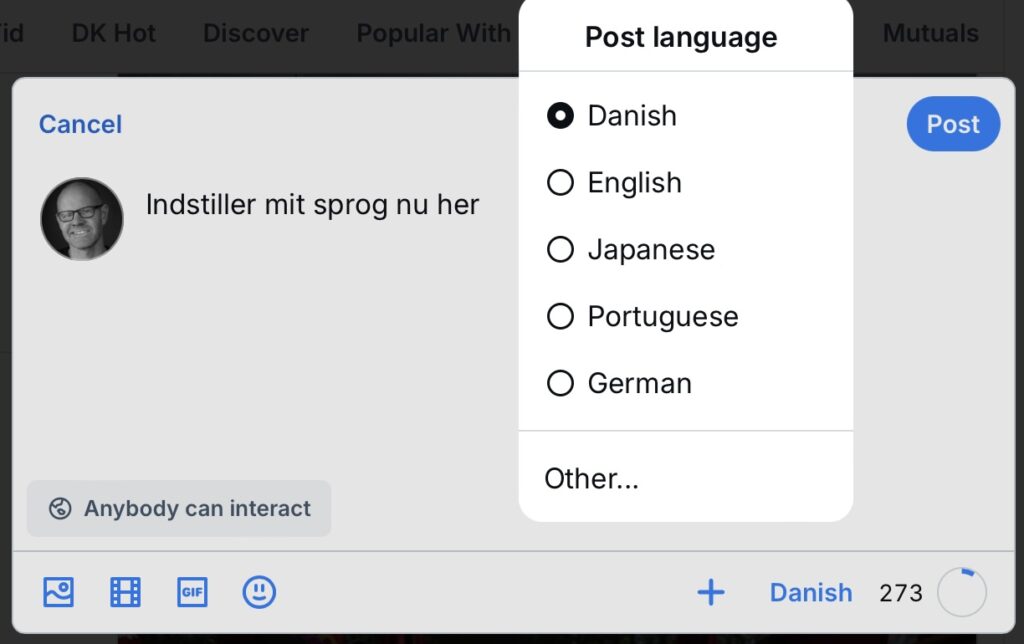Select the Danish radio button
The height and width of the screenshot is (644, 1024).
pos(560,116)
